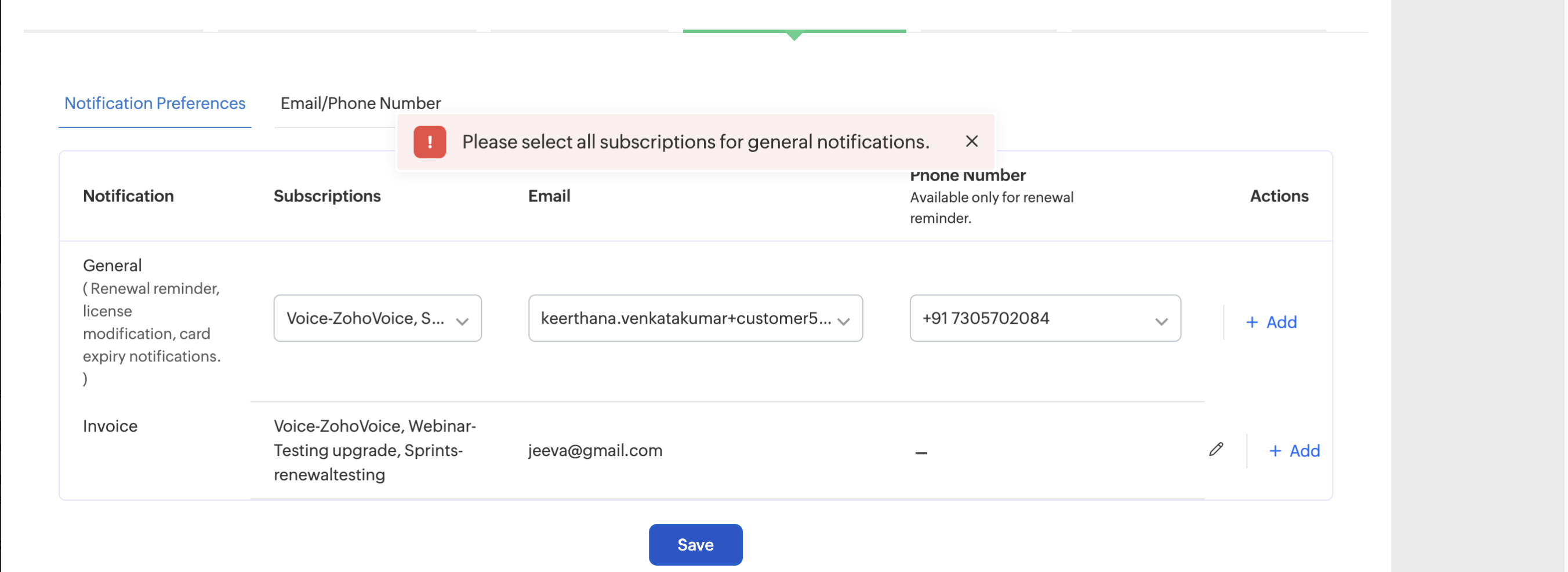Switch to the Notification Preferences tab
Viewport: 1568px width, 572px height.
[155, 104]
